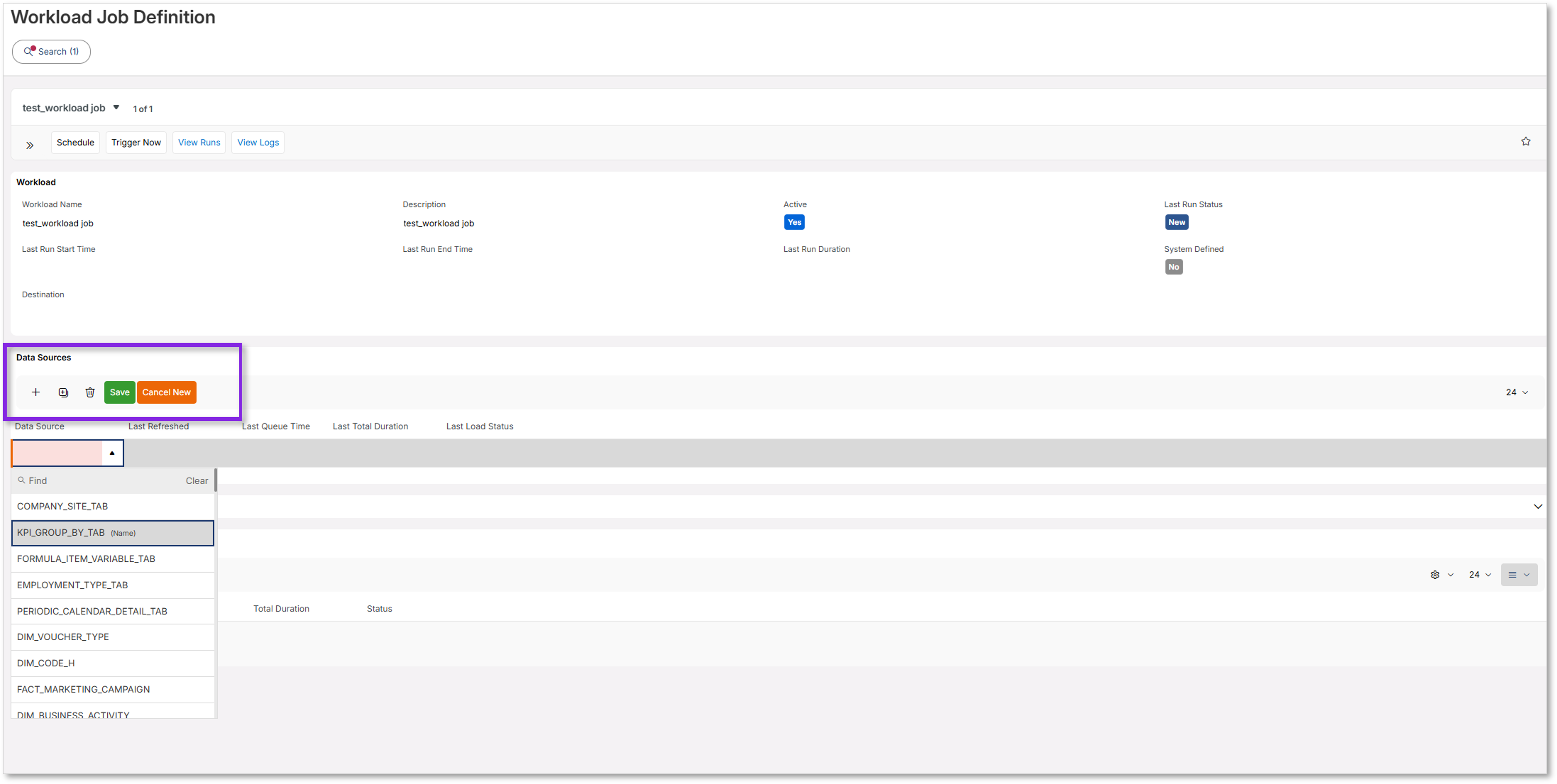Click the Active Yes badge
Viewport: 1557px width, 784px height.
point(794,222)
